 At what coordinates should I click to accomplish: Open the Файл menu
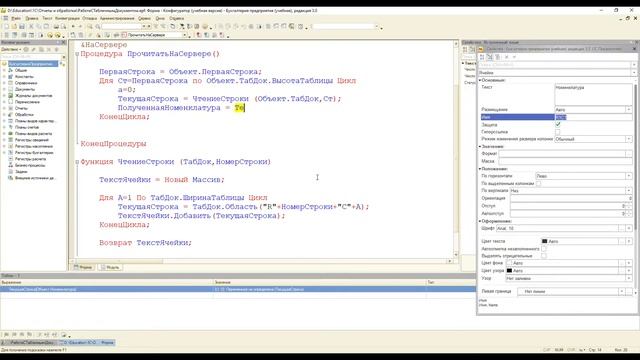tap(16, 18)
